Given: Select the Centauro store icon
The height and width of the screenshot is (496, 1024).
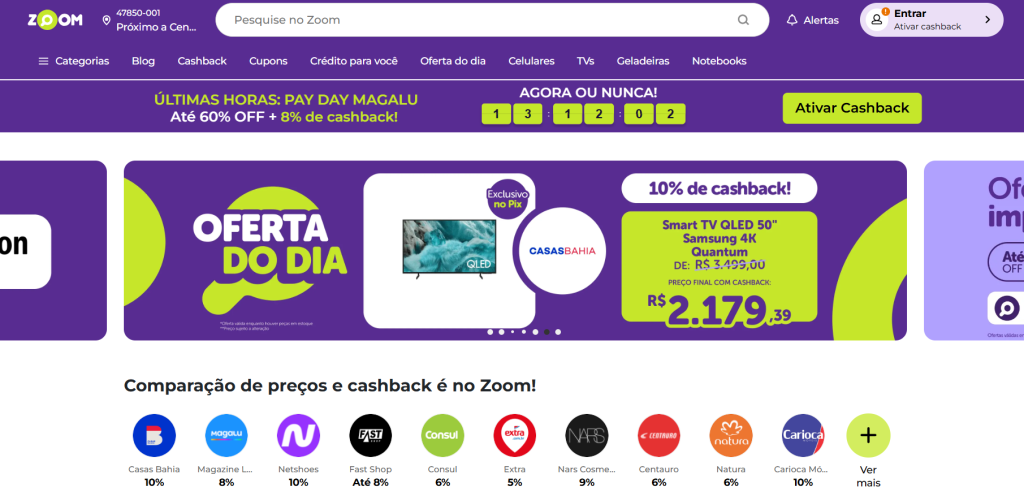Looking at the screenshot, I should (659, 435).
